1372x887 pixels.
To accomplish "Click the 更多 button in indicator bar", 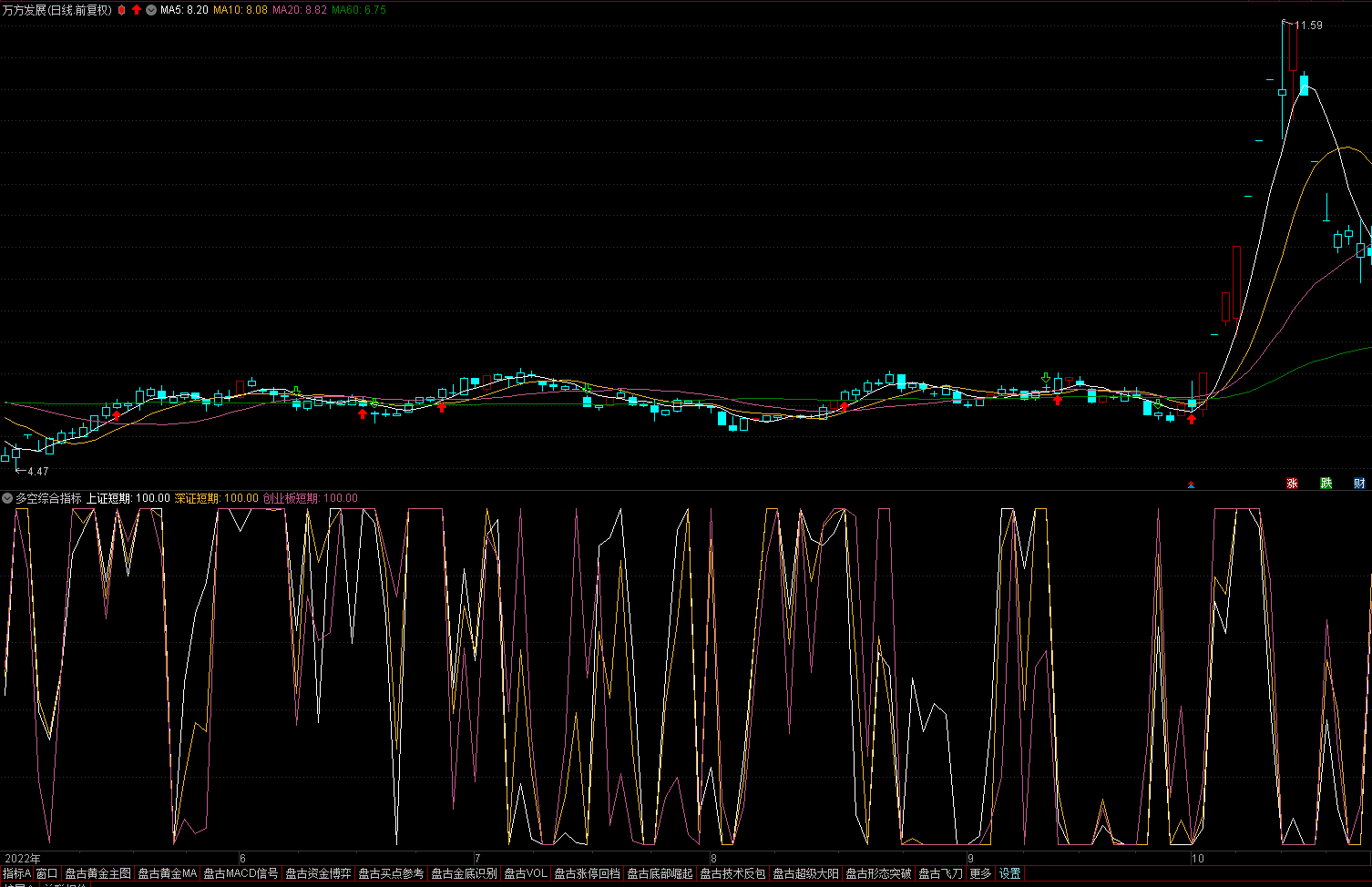I will [980, 873].
